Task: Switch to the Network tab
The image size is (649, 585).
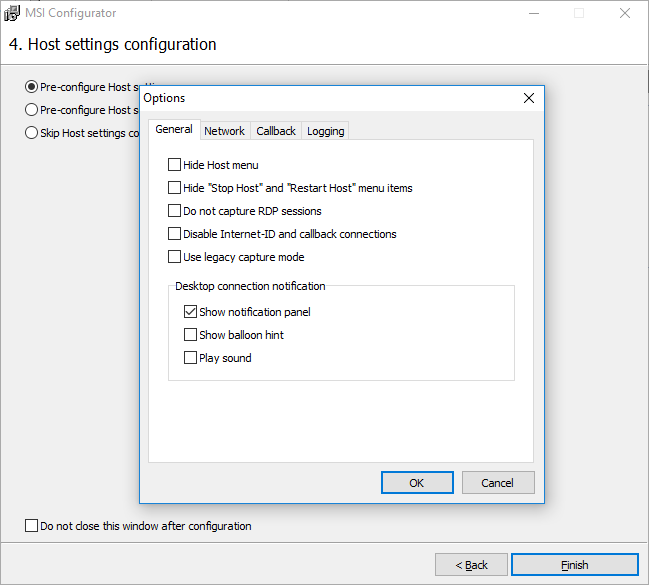Action: coord(224,131)
